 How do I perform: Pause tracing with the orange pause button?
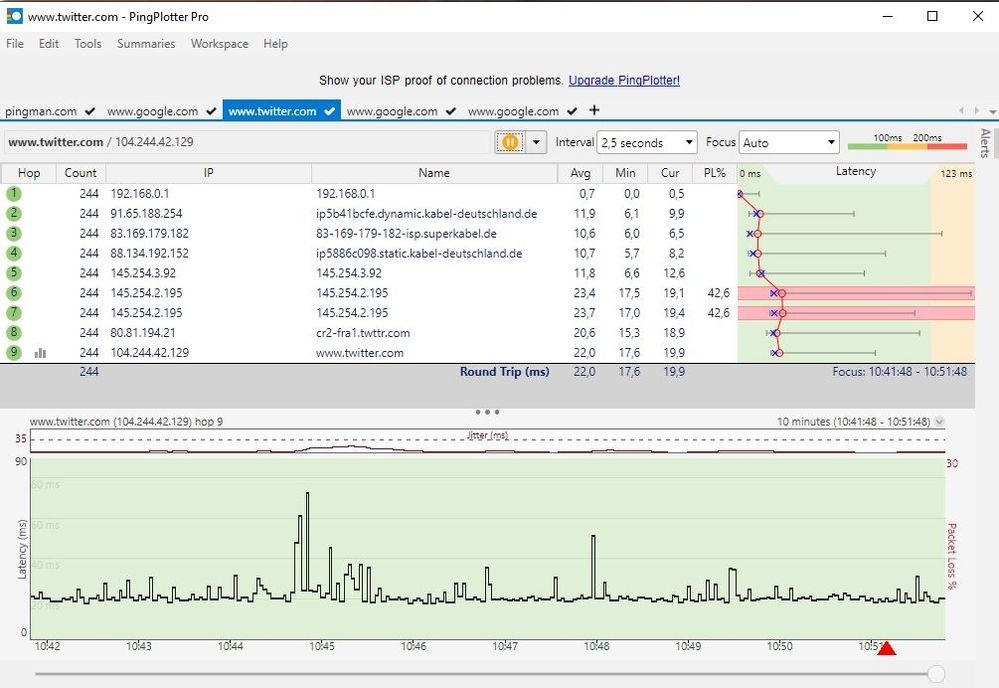tap(510, 142)
